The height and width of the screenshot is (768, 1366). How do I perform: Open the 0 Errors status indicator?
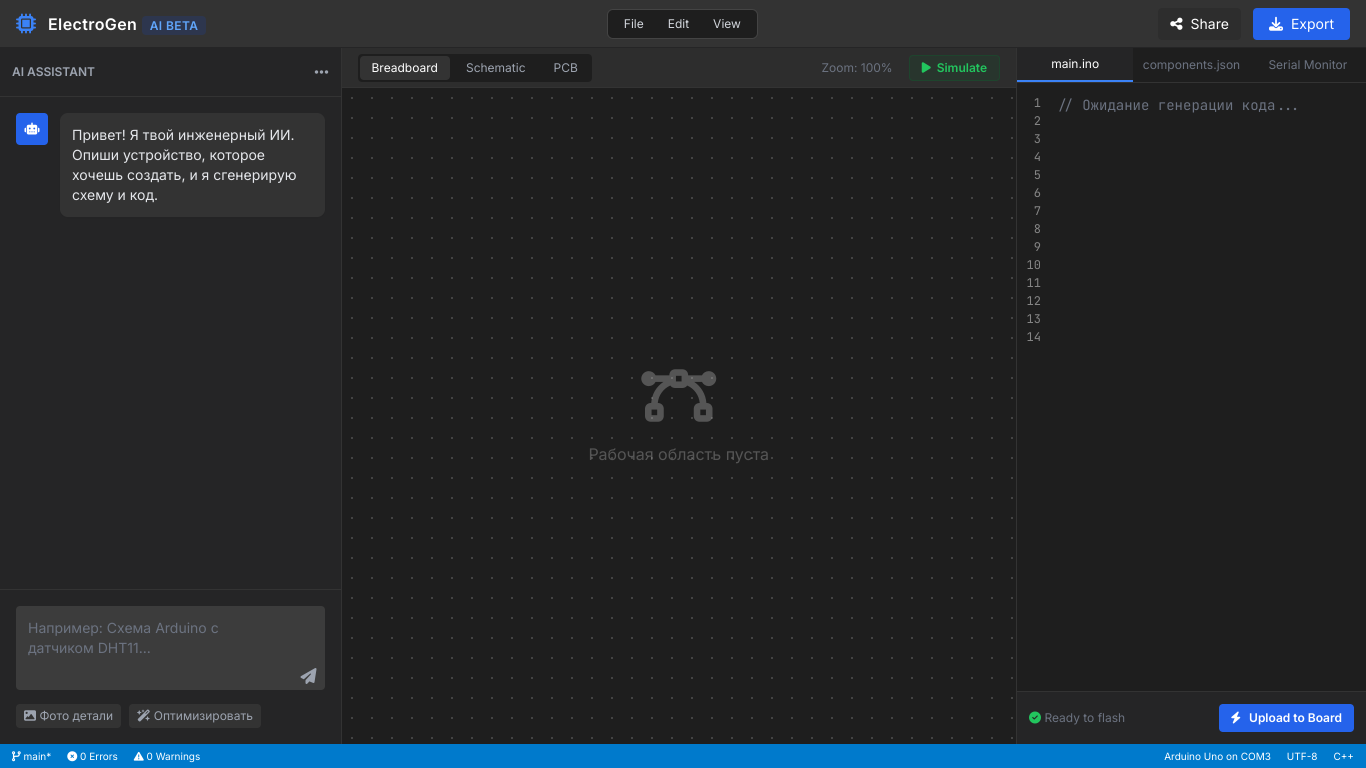[92, 756]
